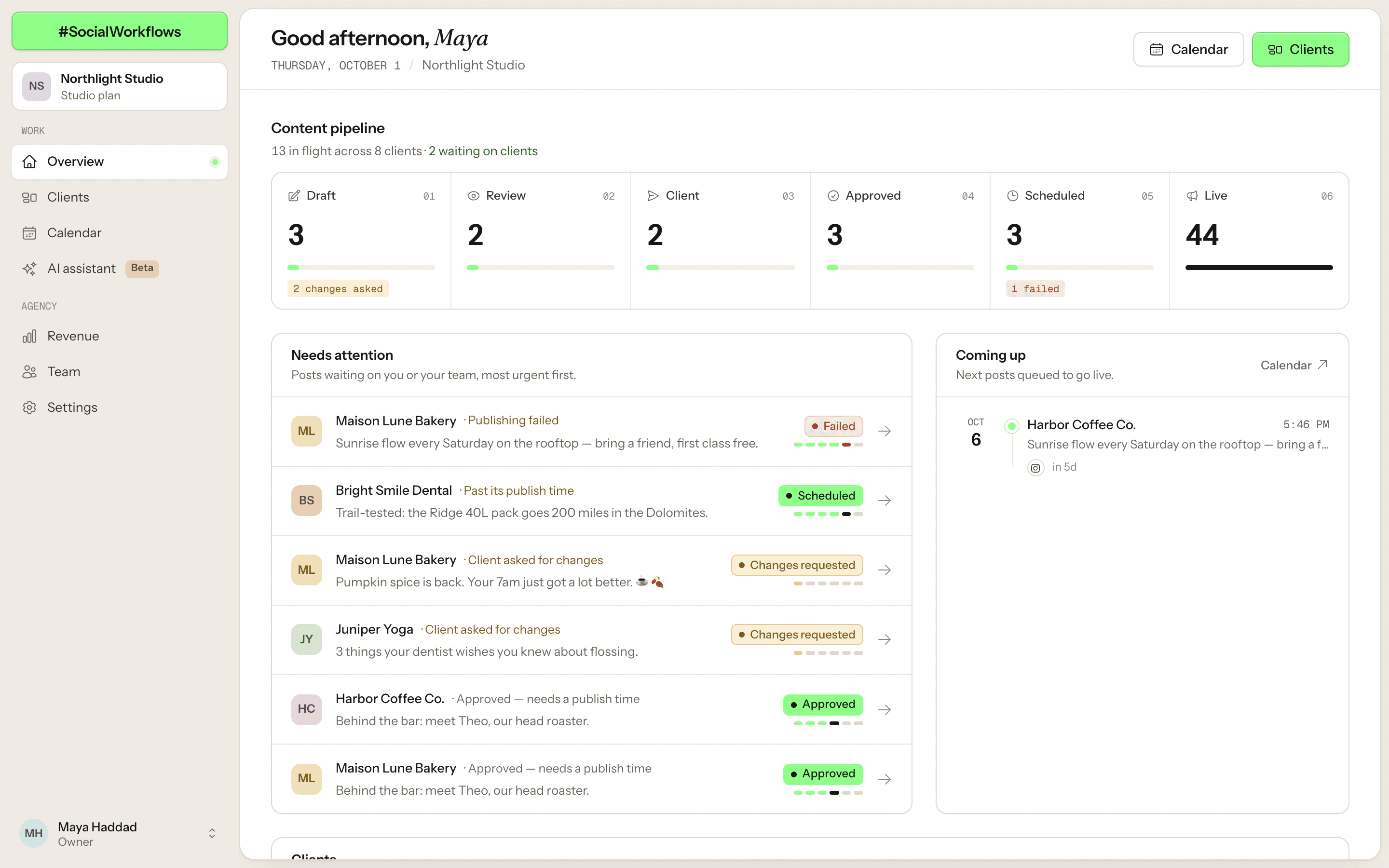Click the Scheduled status badge on Bright Smile

pos(820,496)
